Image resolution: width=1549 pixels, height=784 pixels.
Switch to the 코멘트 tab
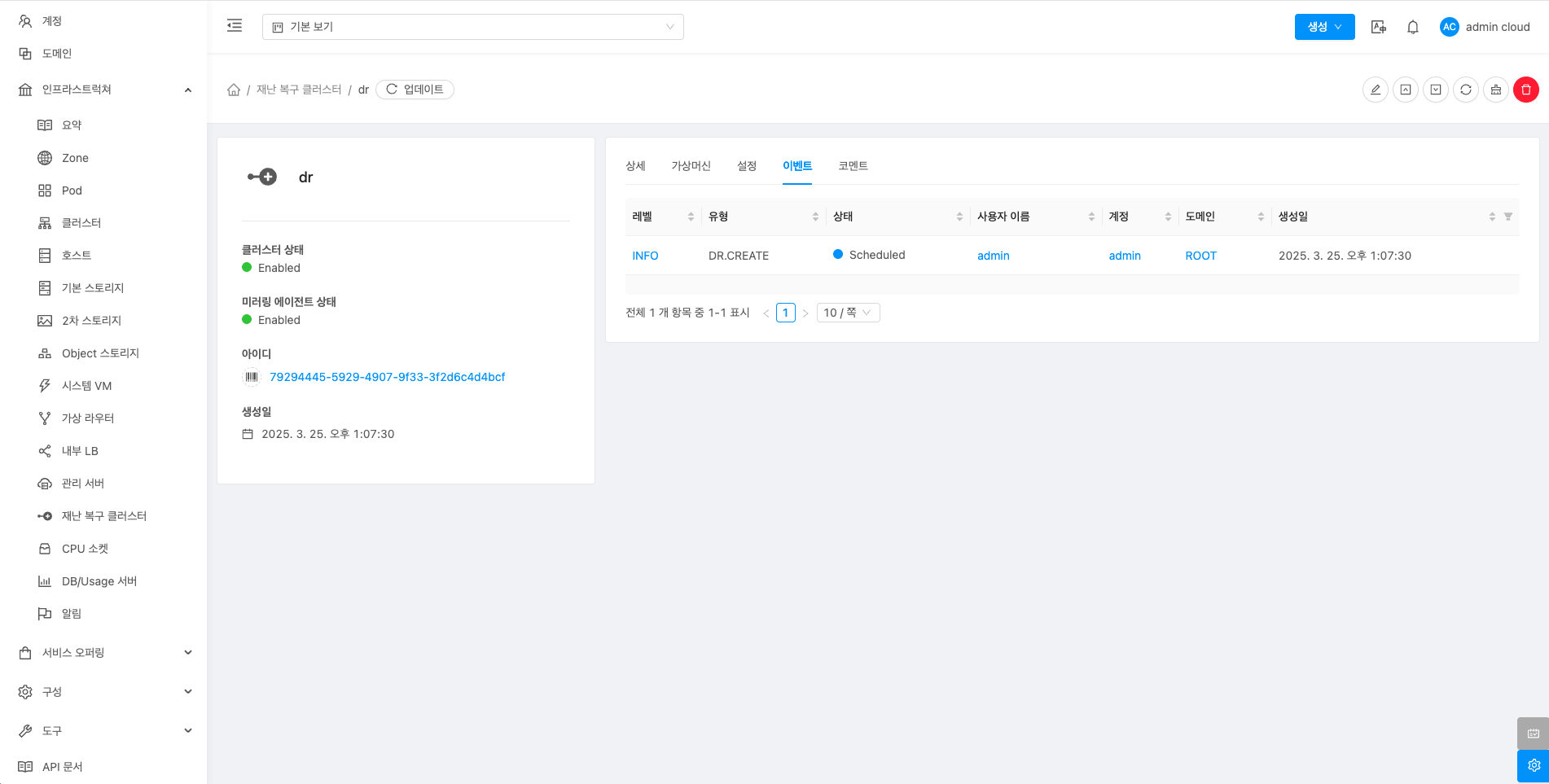click(853, 166)
